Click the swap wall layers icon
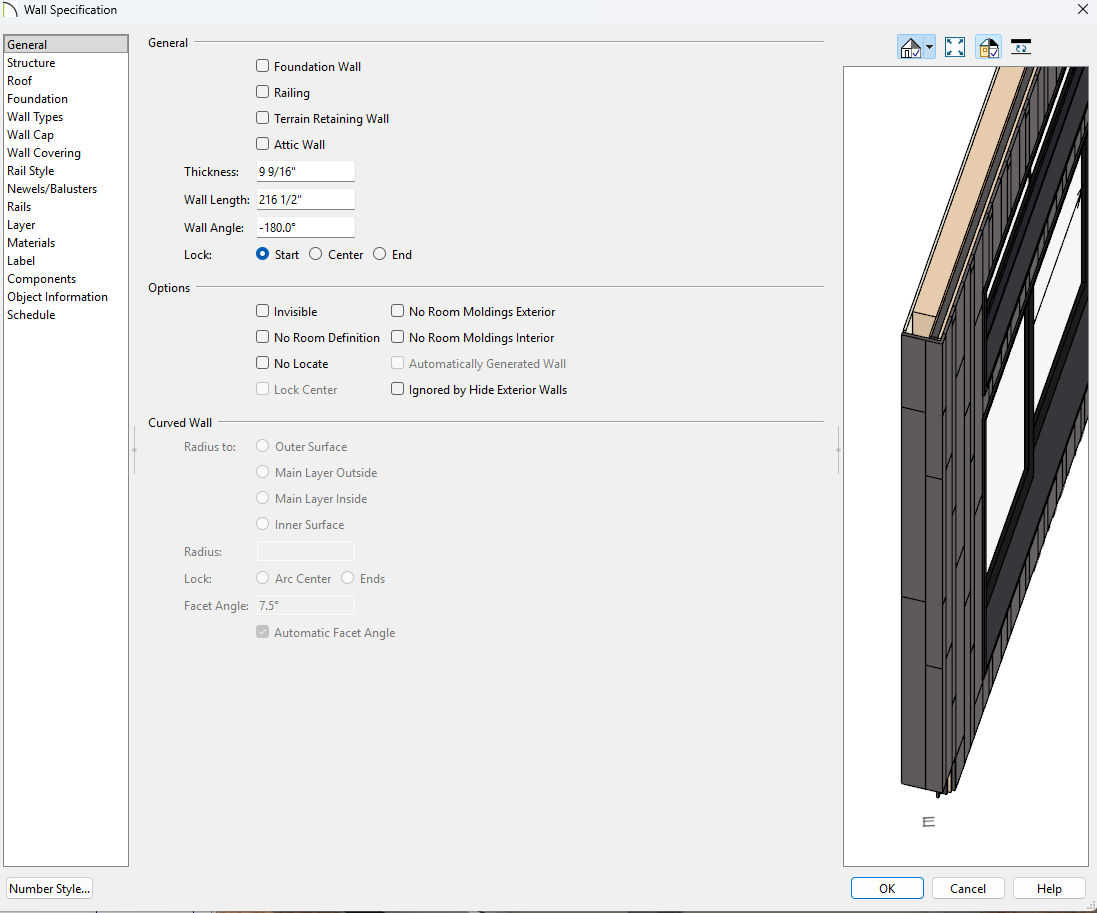This screenshot has width=1097, height=913. [x=1021, y=47]
